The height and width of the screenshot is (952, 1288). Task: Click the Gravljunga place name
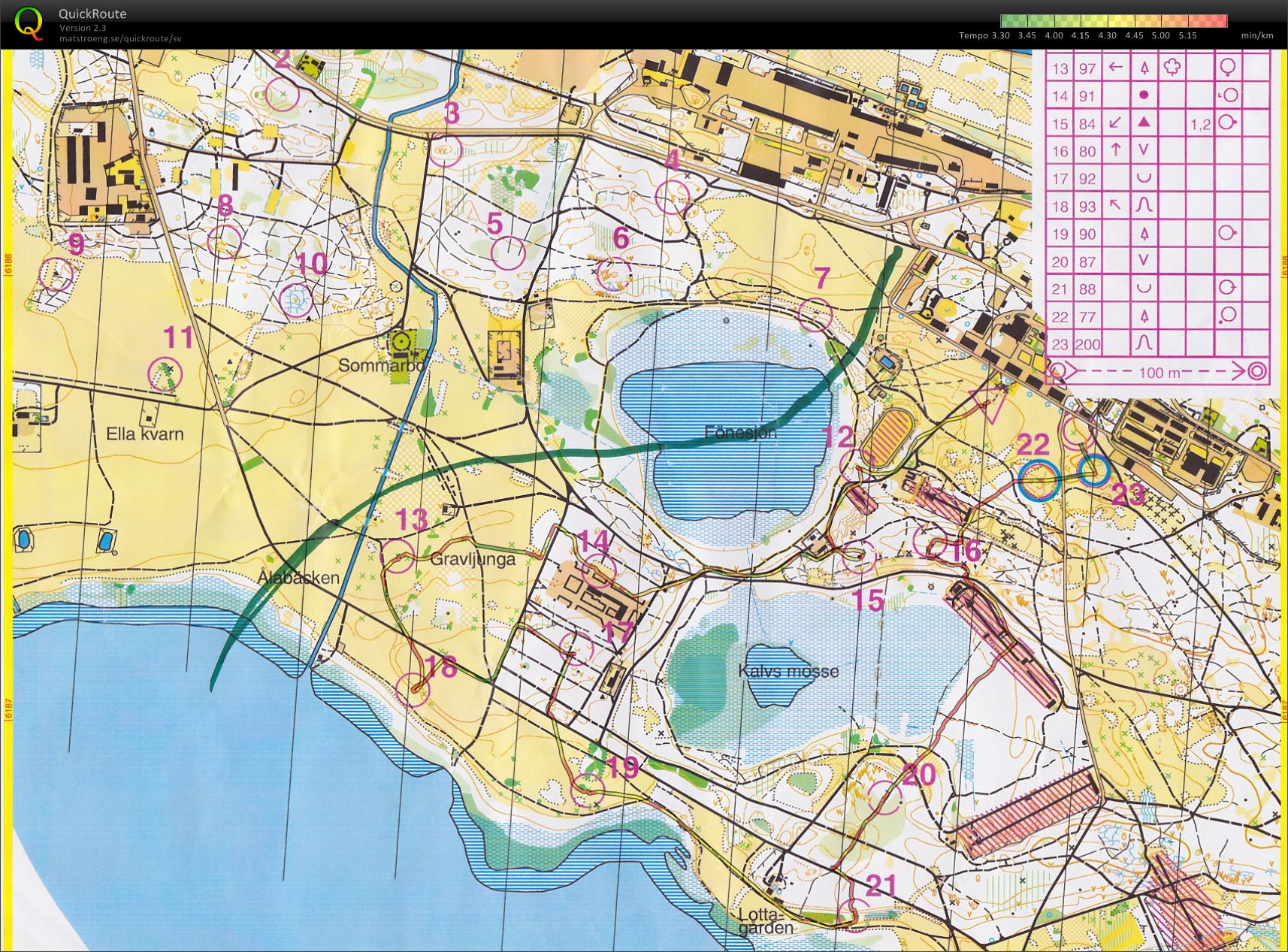473,558
